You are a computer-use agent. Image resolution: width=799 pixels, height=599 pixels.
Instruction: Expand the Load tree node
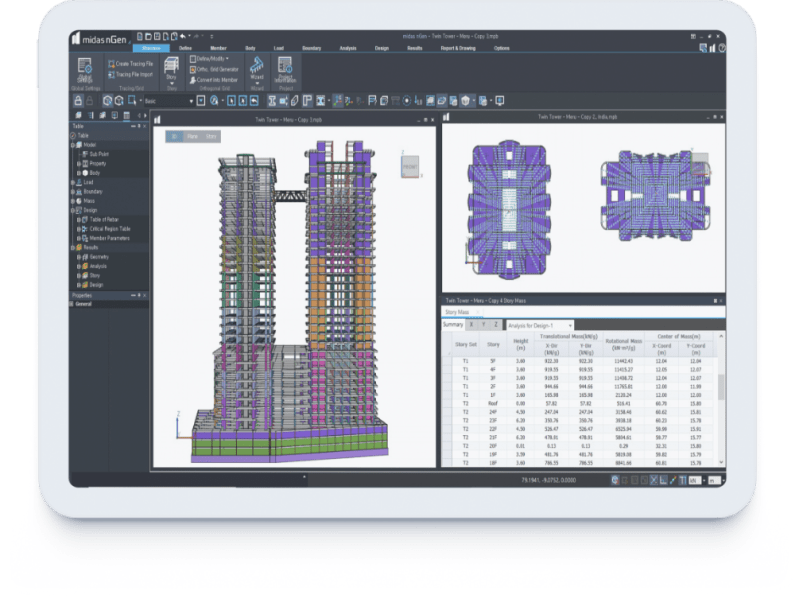pyautogui.click(x=73, y=182)
